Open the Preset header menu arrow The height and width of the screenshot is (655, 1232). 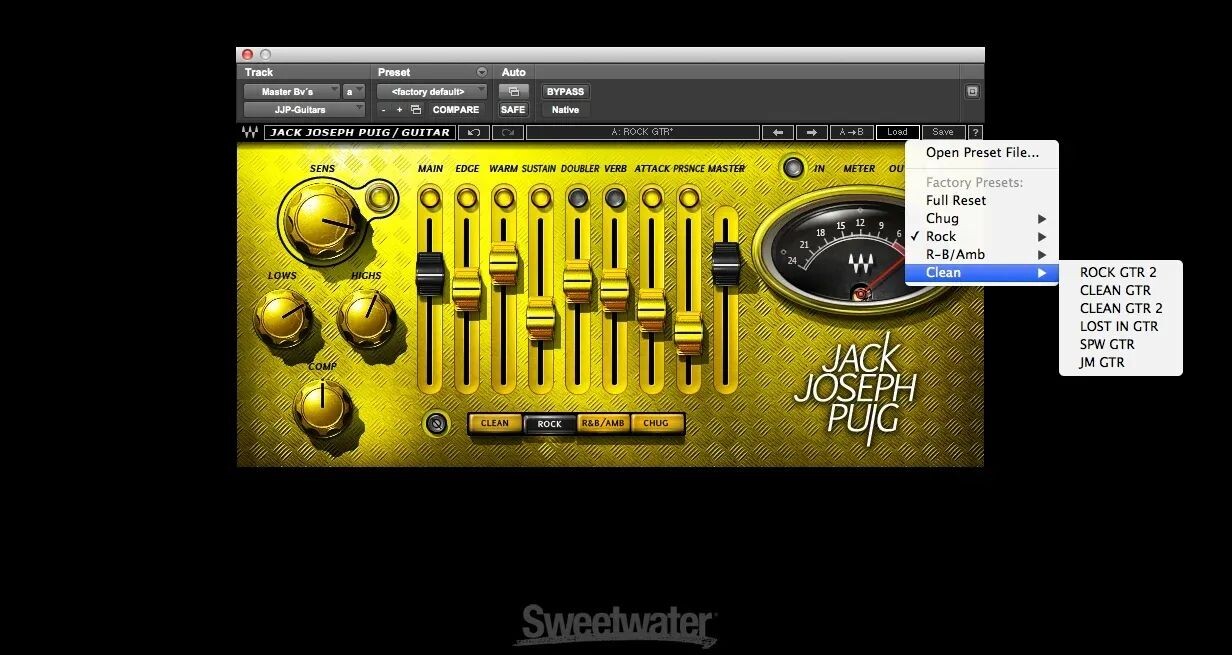tap(482, 72)
